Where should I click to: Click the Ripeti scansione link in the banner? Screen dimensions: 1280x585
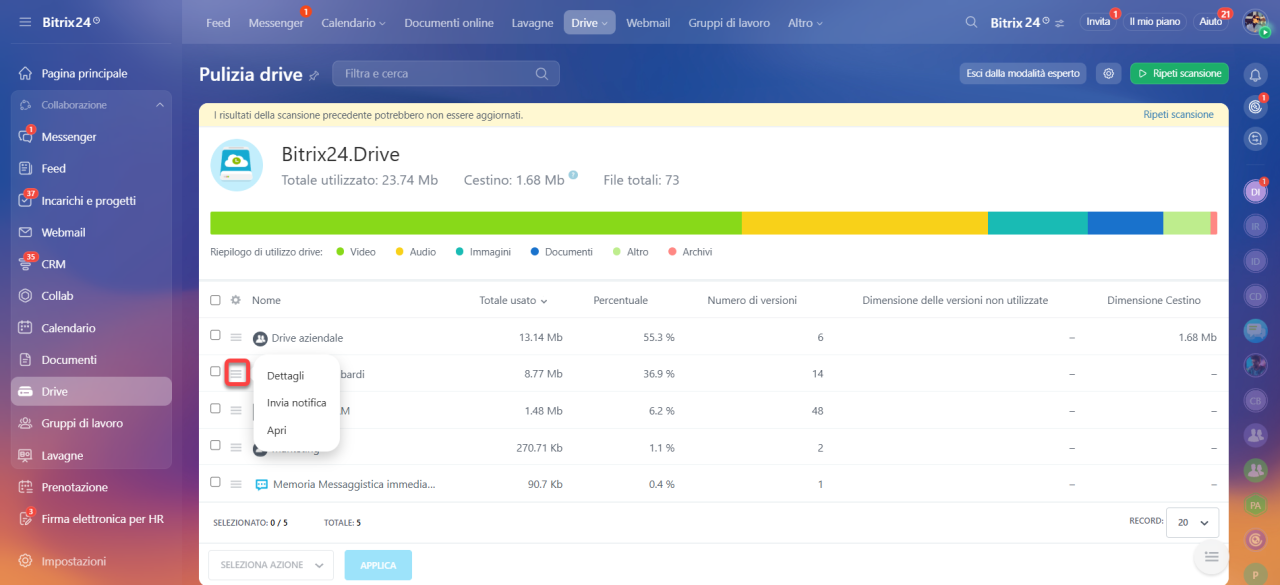click(x=1179, y=115)
